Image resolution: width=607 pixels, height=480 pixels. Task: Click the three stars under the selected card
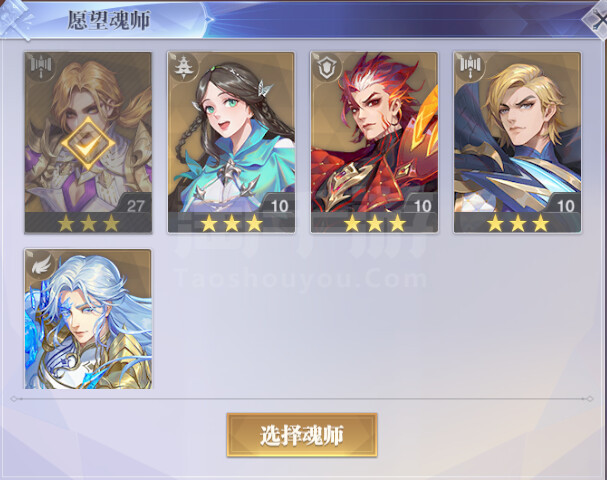tap(88, 223)
